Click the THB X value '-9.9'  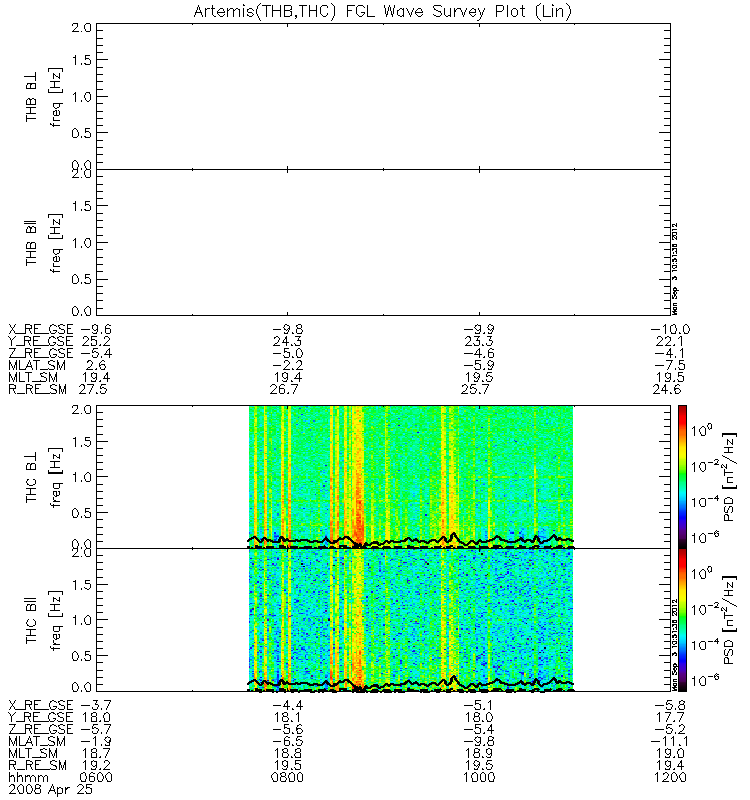pos(479,329)
